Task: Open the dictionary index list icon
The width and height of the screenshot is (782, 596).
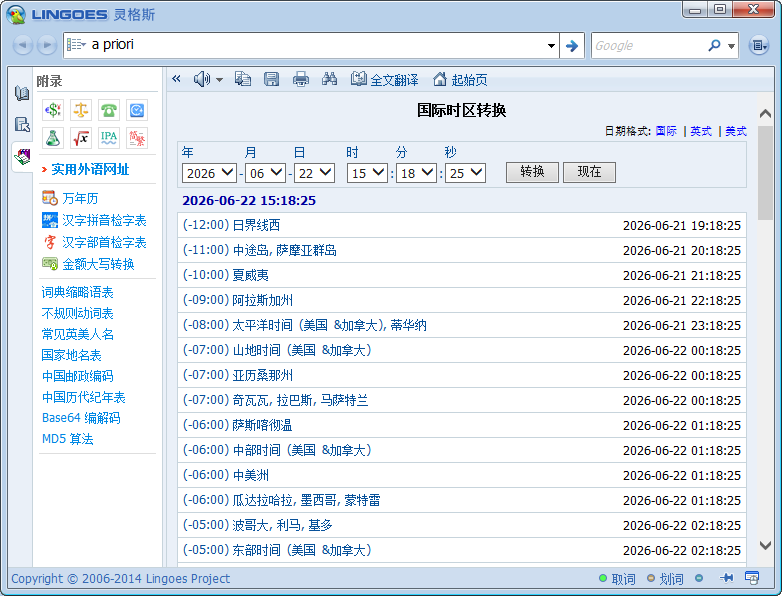Action: [x=76, y=45]
